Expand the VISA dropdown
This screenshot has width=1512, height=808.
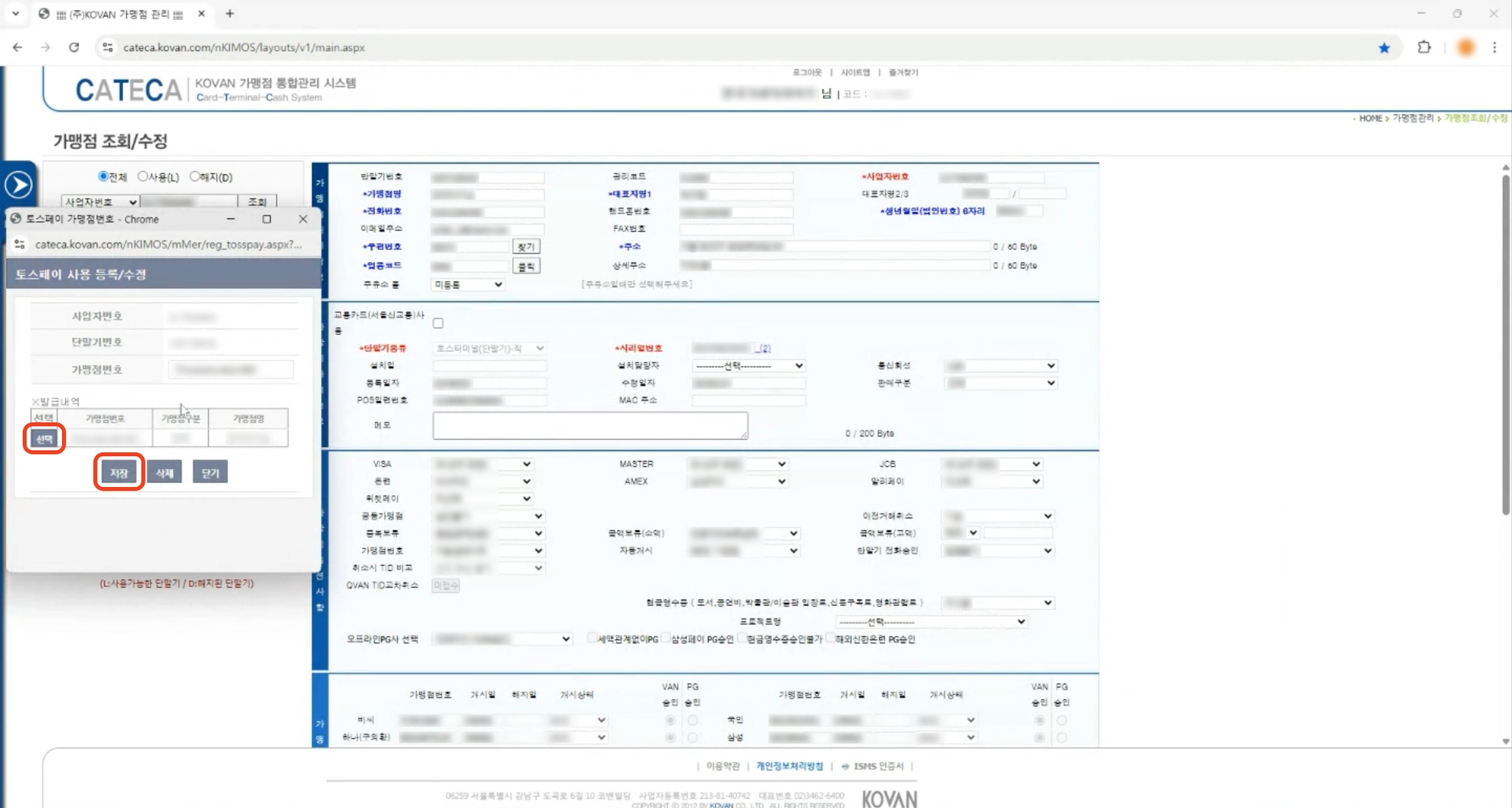pos(482,464)
